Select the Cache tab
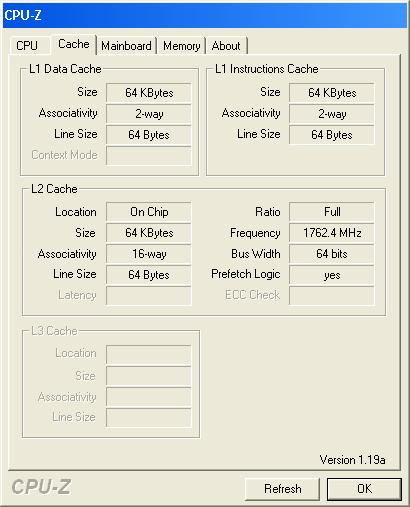The width and height of the screenshot is (410, 507). (73, 44)
